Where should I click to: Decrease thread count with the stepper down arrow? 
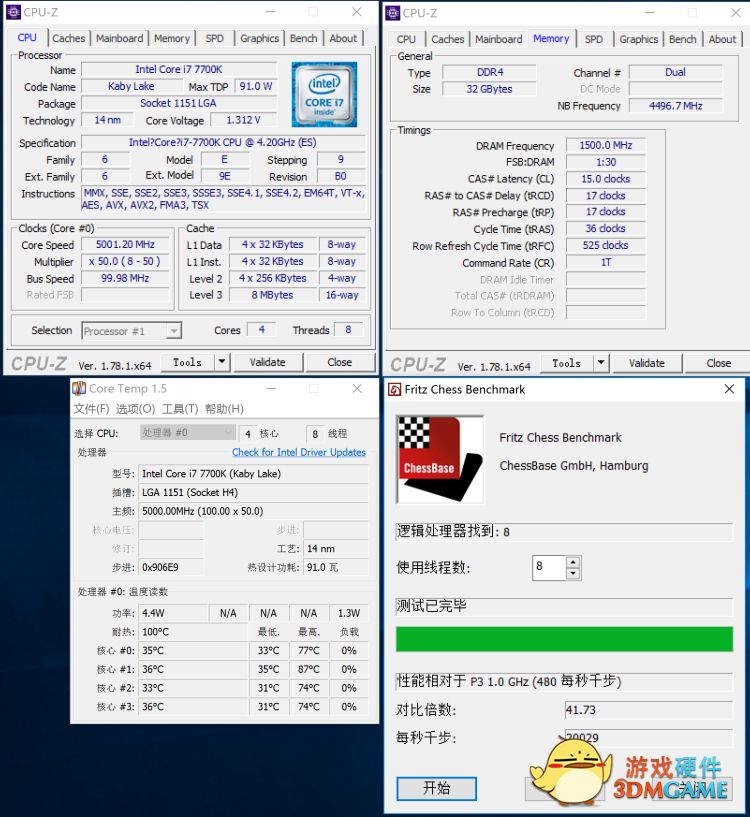click(573, 573)
